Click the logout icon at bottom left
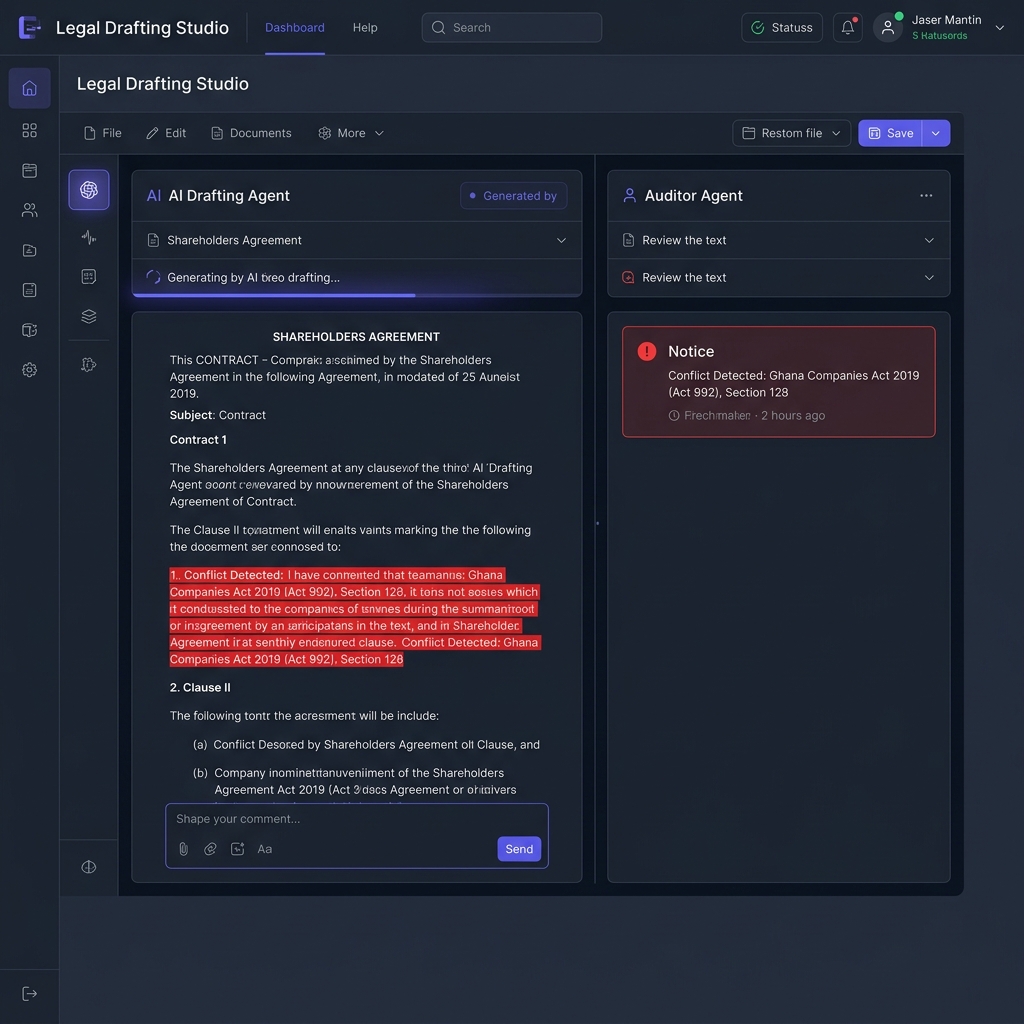 [29, 993]
